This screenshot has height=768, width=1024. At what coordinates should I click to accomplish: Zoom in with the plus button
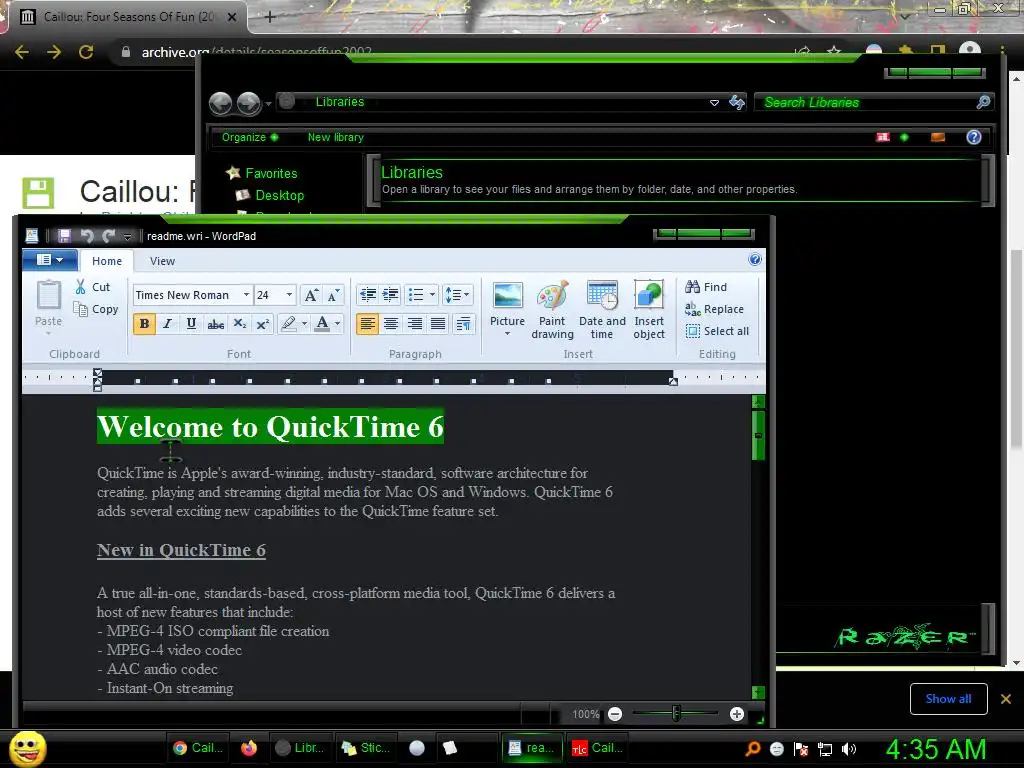click(x=737, y=714)
